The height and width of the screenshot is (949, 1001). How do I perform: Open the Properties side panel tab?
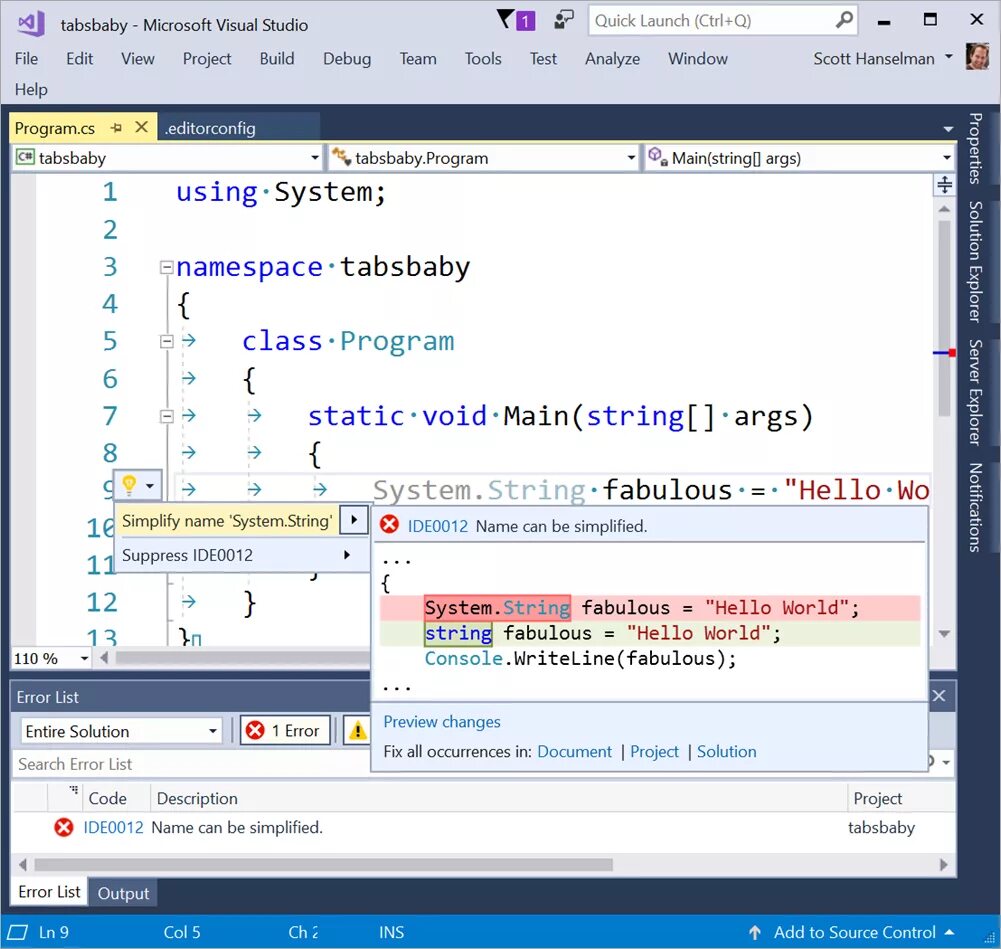pyautogui.click(x=974, y=148)
